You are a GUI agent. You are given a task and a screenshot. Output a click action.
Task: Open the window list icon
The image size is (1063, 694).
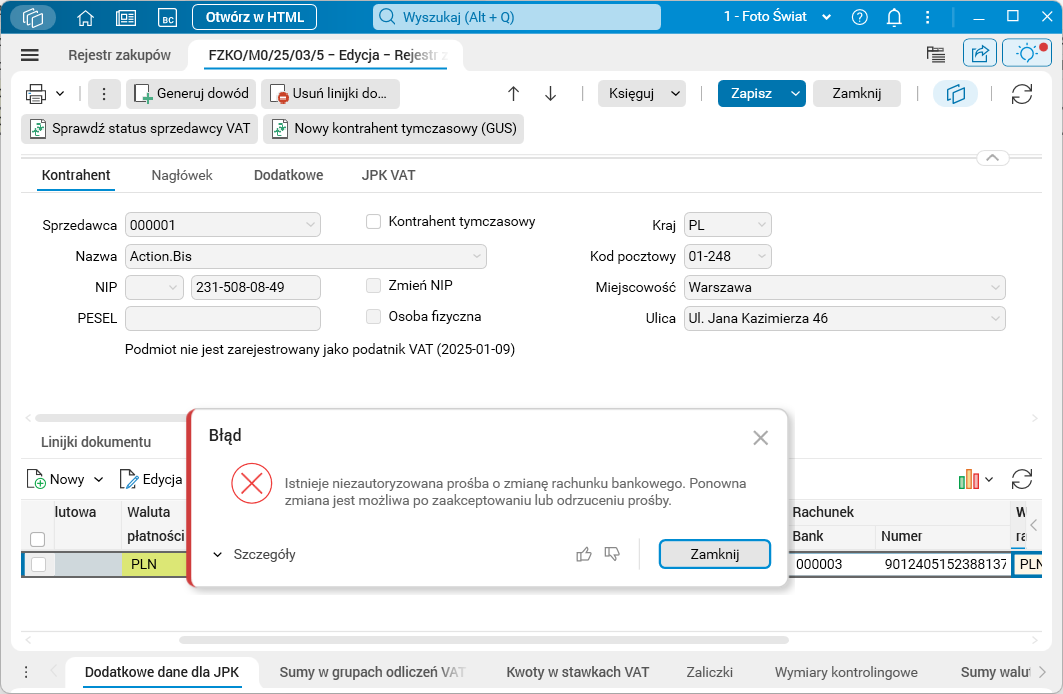(x=936, y=54)
